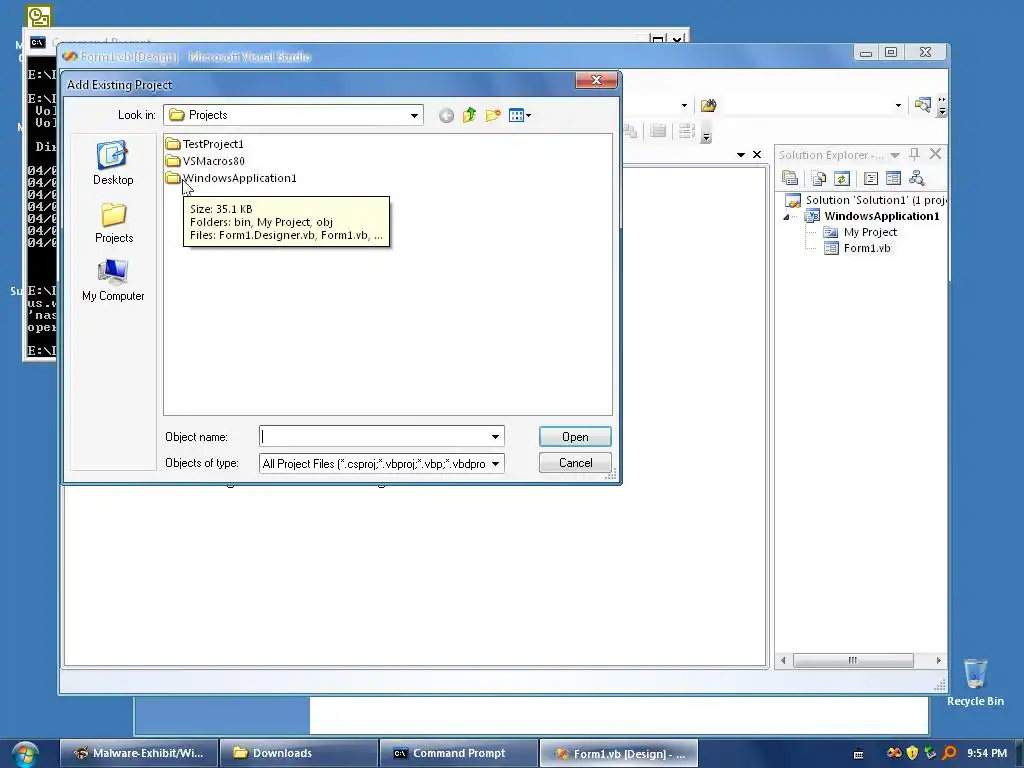The image size is (1024, 768).
Task: Toggle auto-hide pin on Solution Explorer
Action: pos(914,154)
